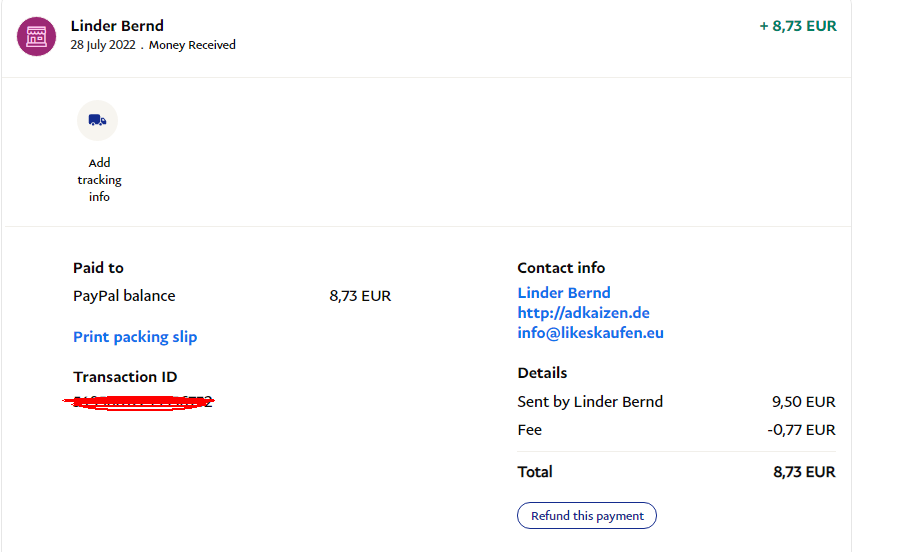897x552 pixels.
Task: Click the Total 8,73 EUR amount
Action: 804,472
